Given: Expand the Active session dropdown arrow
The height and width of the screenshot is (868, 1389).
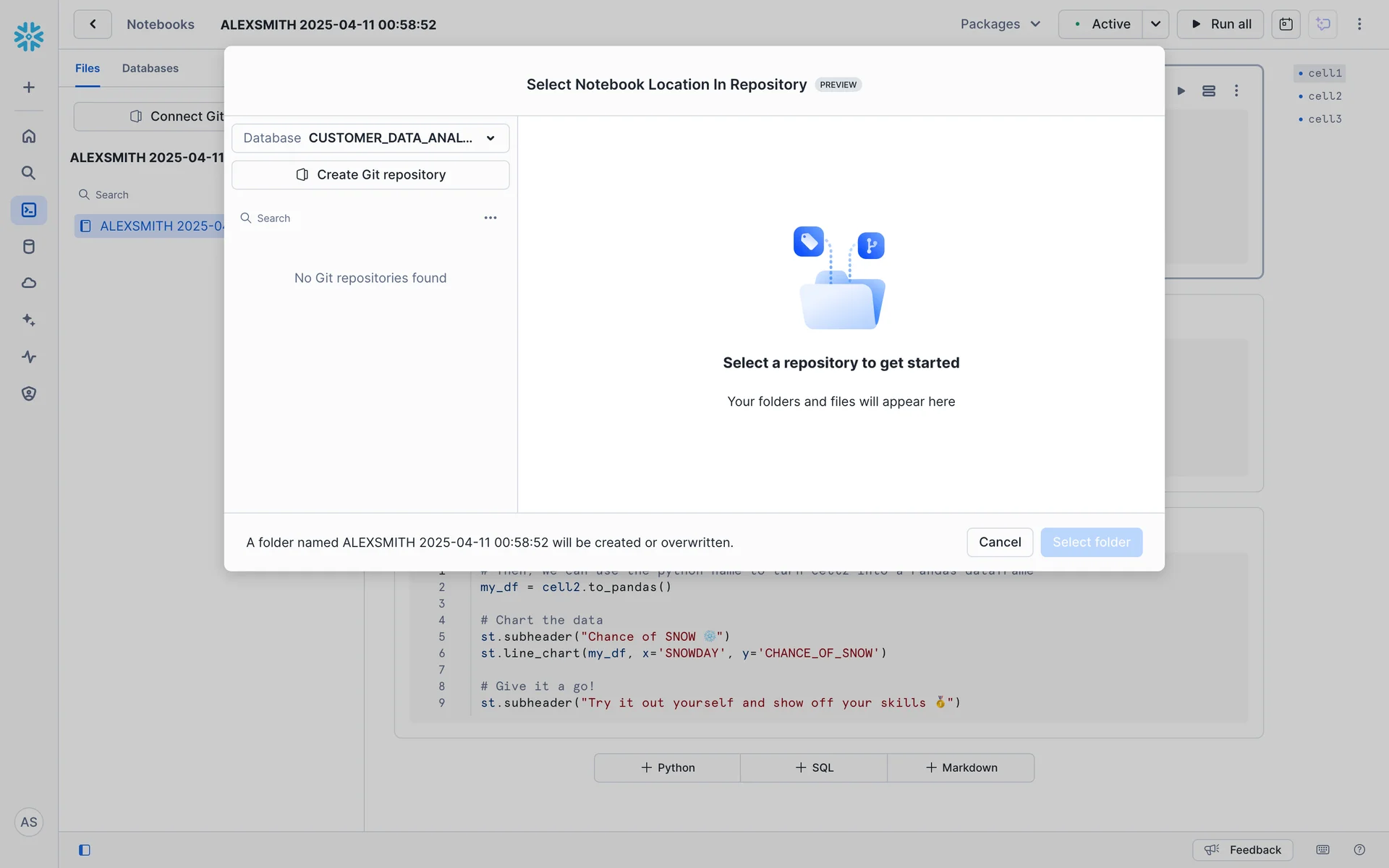Looking at the screenshot, I should click(1155, 24).
